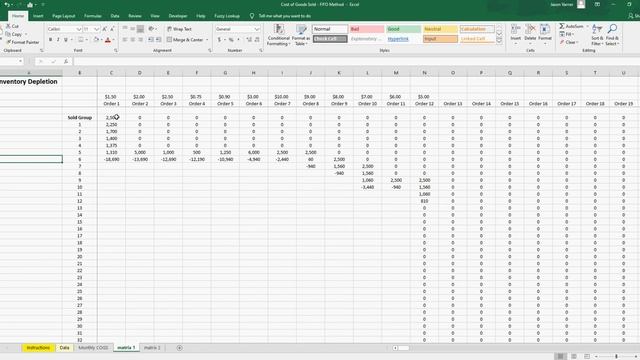640x360 pixels.
Task: Click the Find & Select magnifier
Action: tap(612, 29)
